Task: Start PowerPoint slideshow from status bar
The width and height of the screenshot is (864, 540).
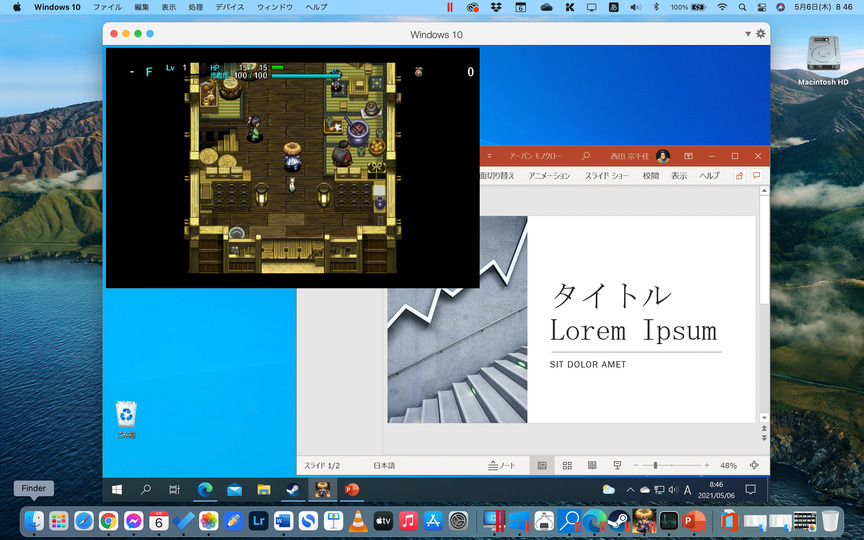Action: tap(617, 466)
